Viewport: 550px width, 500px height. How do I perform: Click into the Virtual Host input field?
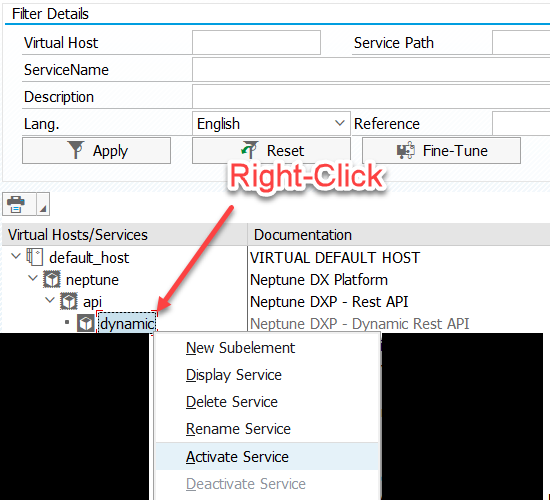click(256, 42)
